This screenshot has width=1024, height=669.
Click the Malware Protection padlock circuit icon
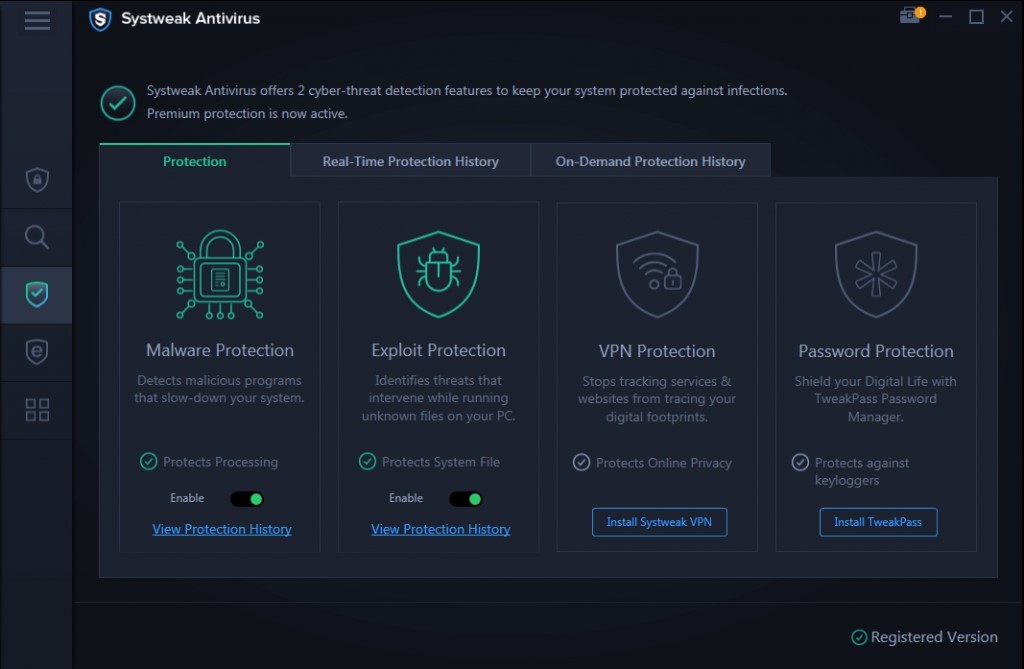[x=220, y=274]
